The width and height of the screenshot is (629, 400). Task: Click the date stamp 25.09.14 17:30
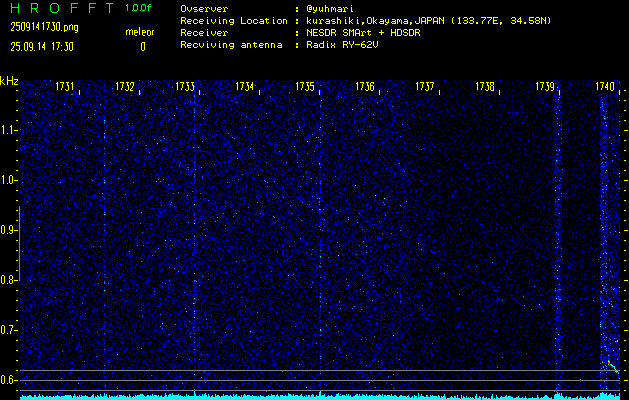click(x=42, y=47)
